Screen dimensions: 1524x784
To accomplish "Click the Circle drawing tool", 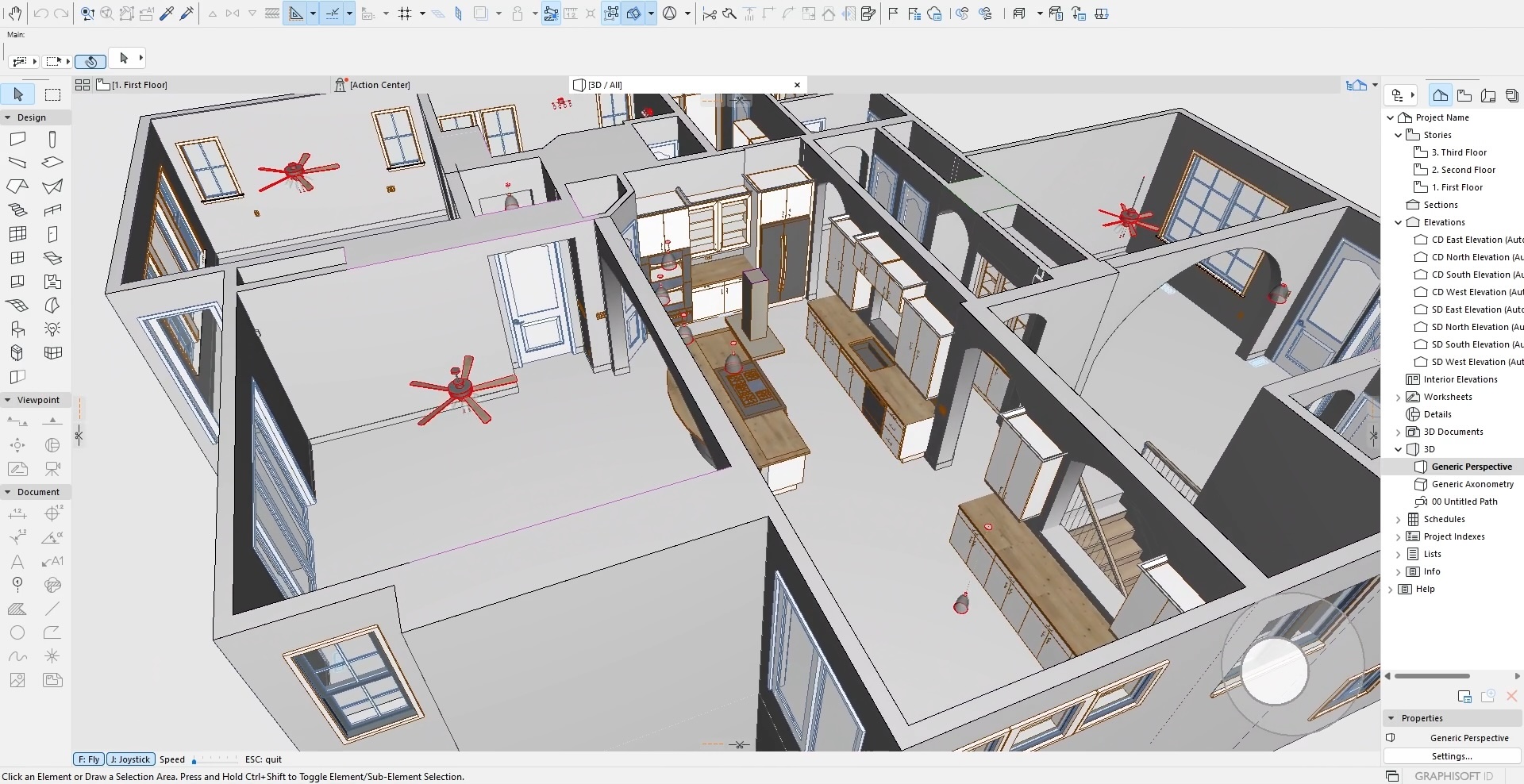I will pos(17,632).
